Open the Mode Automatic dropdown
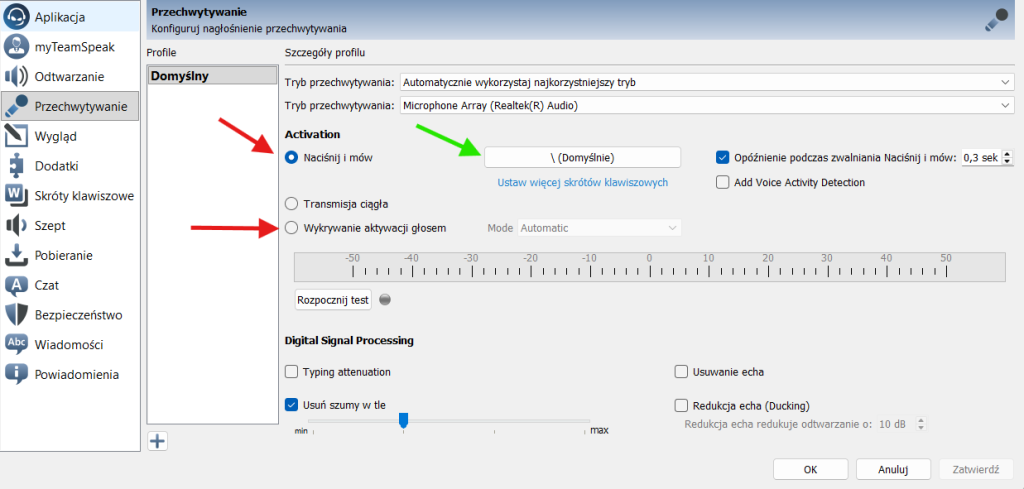 (x=600, y=228)
